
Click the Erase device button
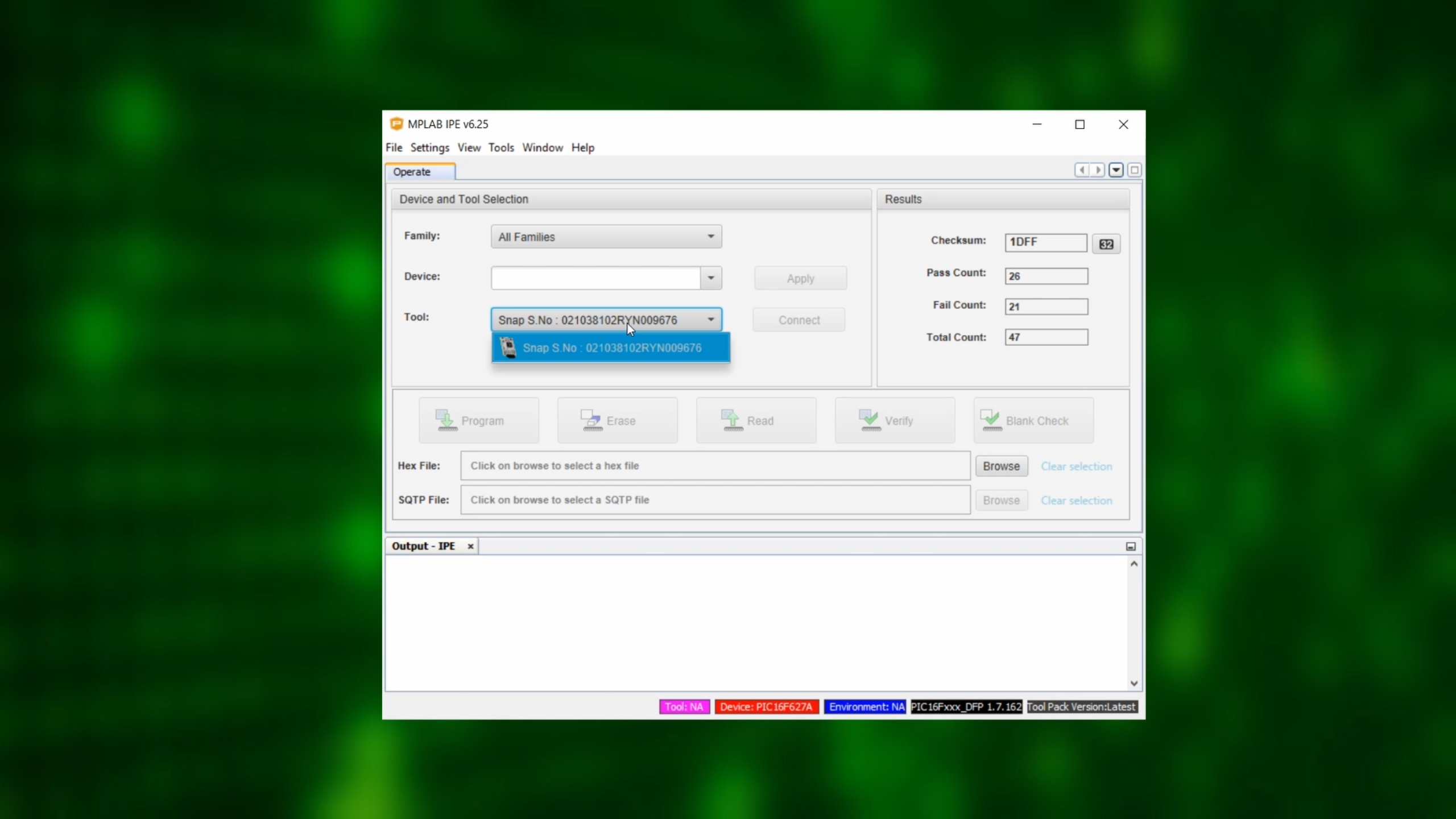tap(617, 420)
